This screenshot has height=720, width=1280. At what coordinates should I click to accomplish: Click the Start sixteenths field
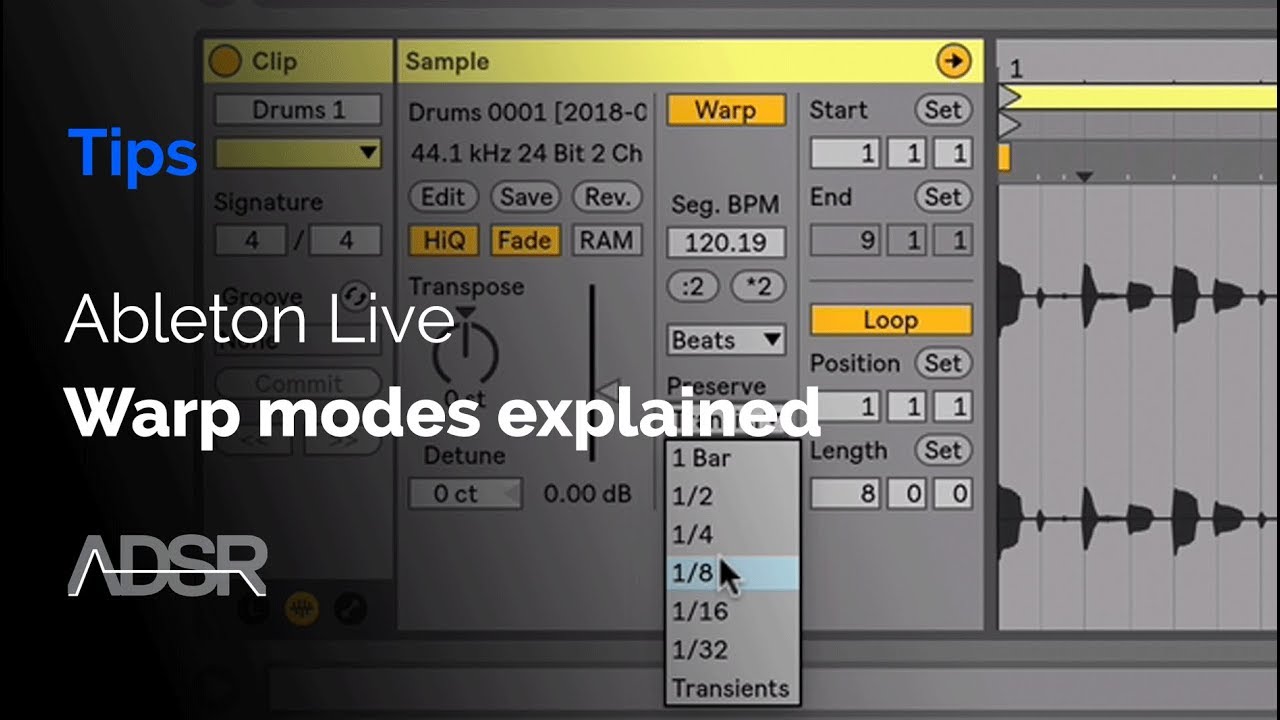(953, 153)
